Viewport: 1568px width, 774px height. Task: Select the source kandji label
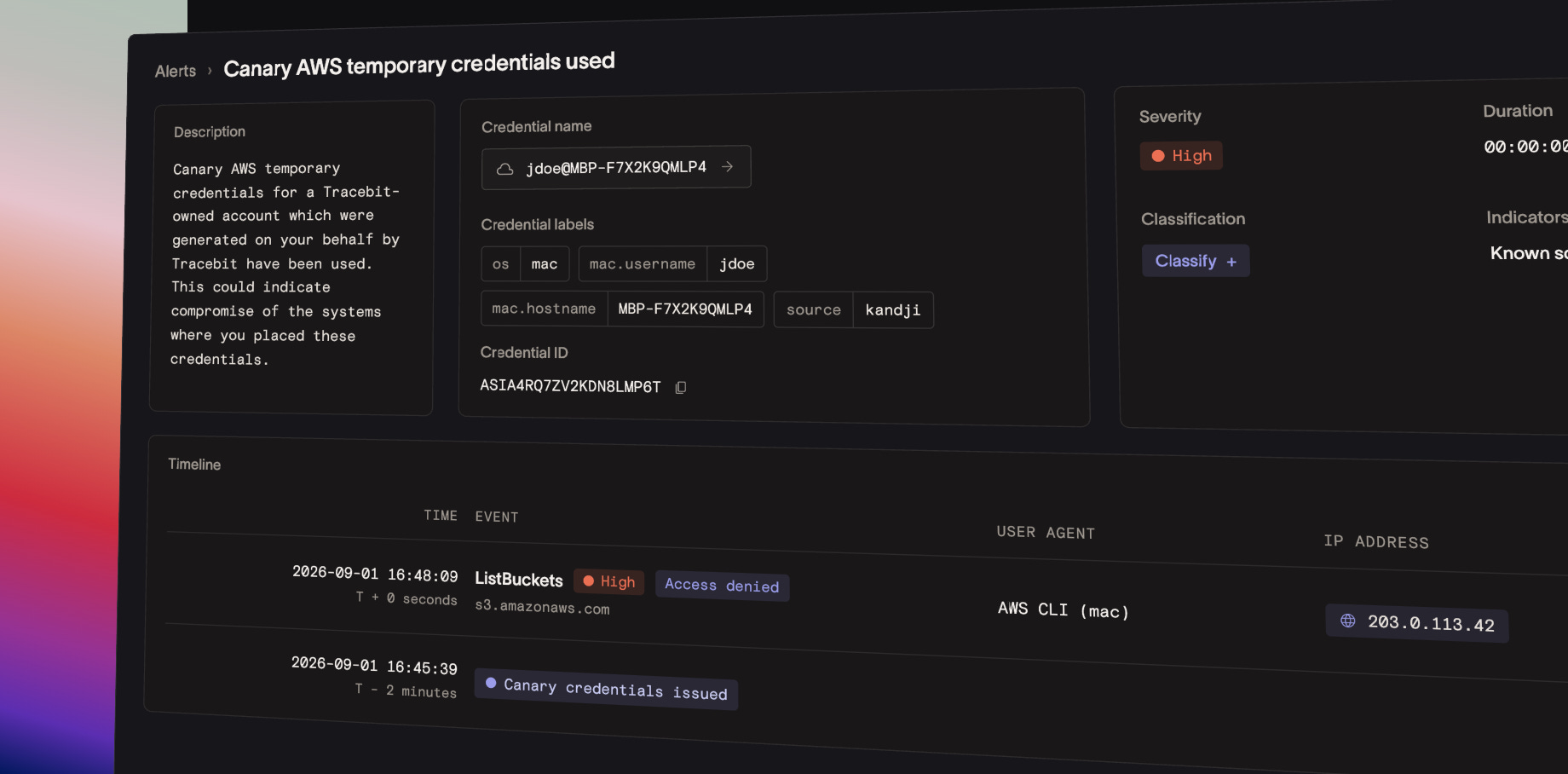click(x=853, y=310)
